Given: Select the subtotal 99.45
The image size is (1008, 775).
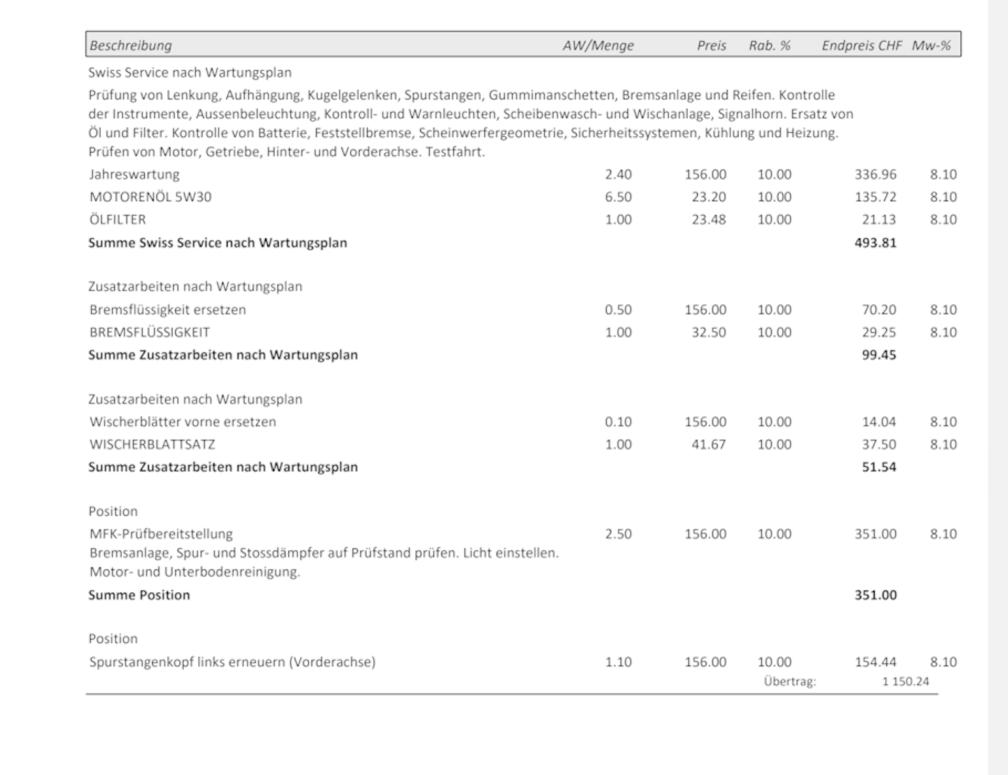Looking at the screenshot, I should [879, 355].
